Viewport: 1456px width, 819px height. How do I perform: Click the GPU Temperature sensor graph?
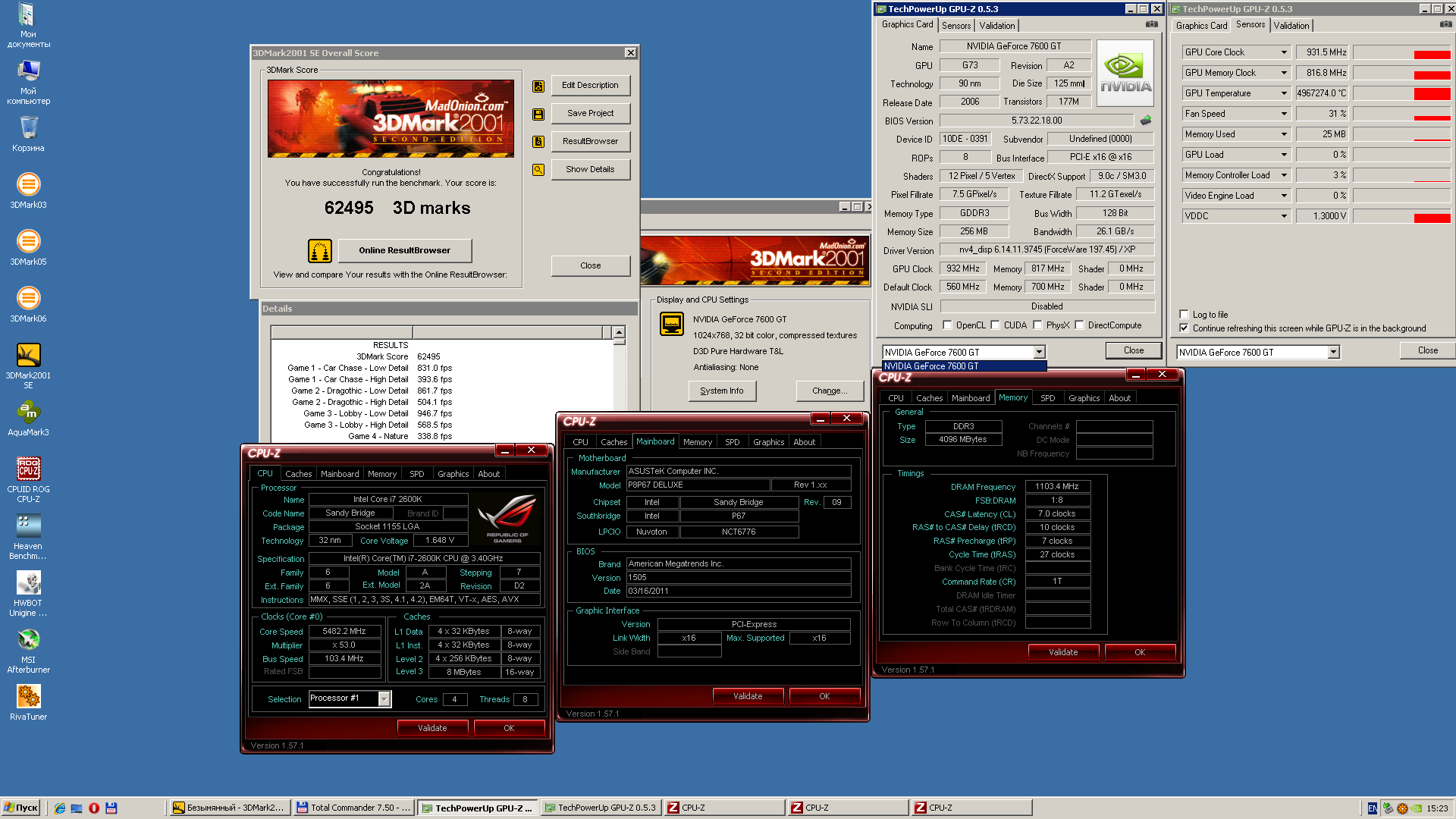coord(1402,93)
